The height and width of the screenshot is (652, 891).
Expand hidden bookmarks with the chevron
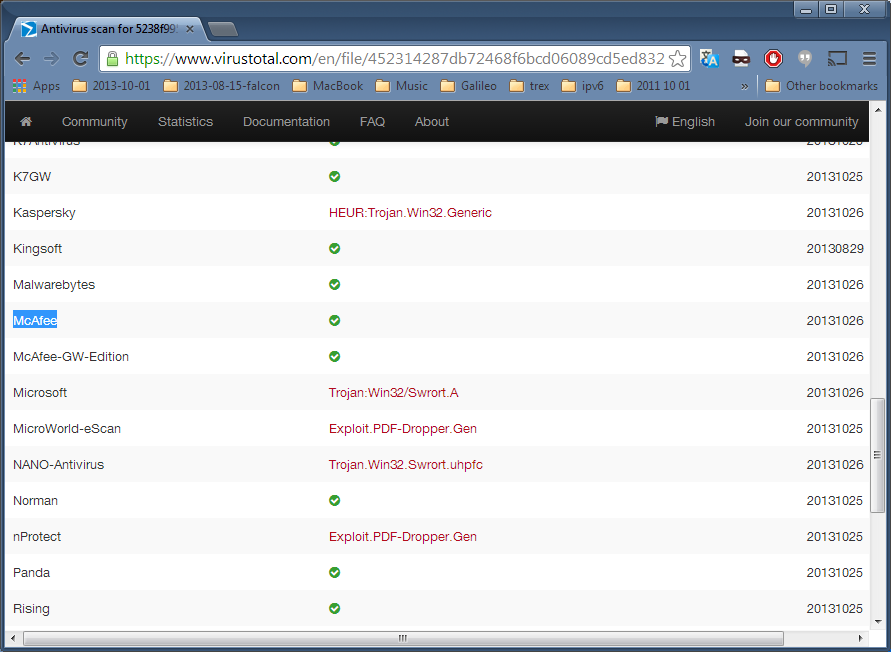click(744, 86)
